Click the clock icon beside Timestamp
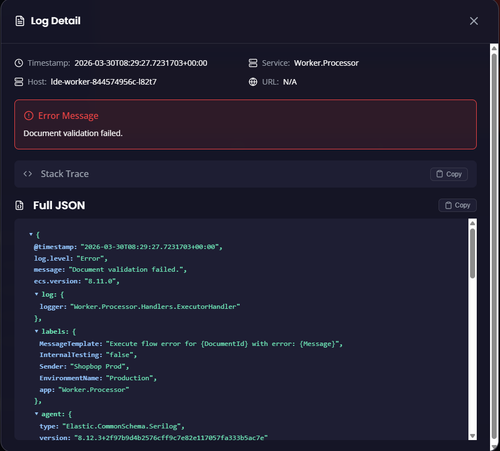The image size is (500, 451). (x=19, y=63)
